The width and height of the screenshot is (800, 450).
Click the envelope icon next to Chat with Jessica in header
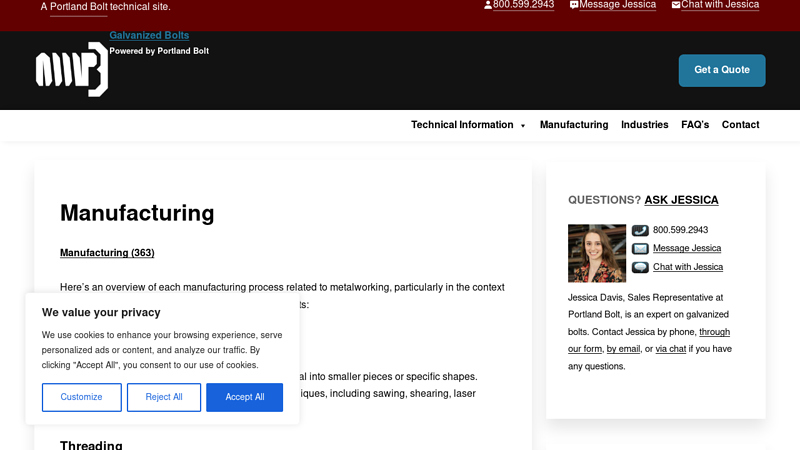pyautogui.click(x=676, y=5)
